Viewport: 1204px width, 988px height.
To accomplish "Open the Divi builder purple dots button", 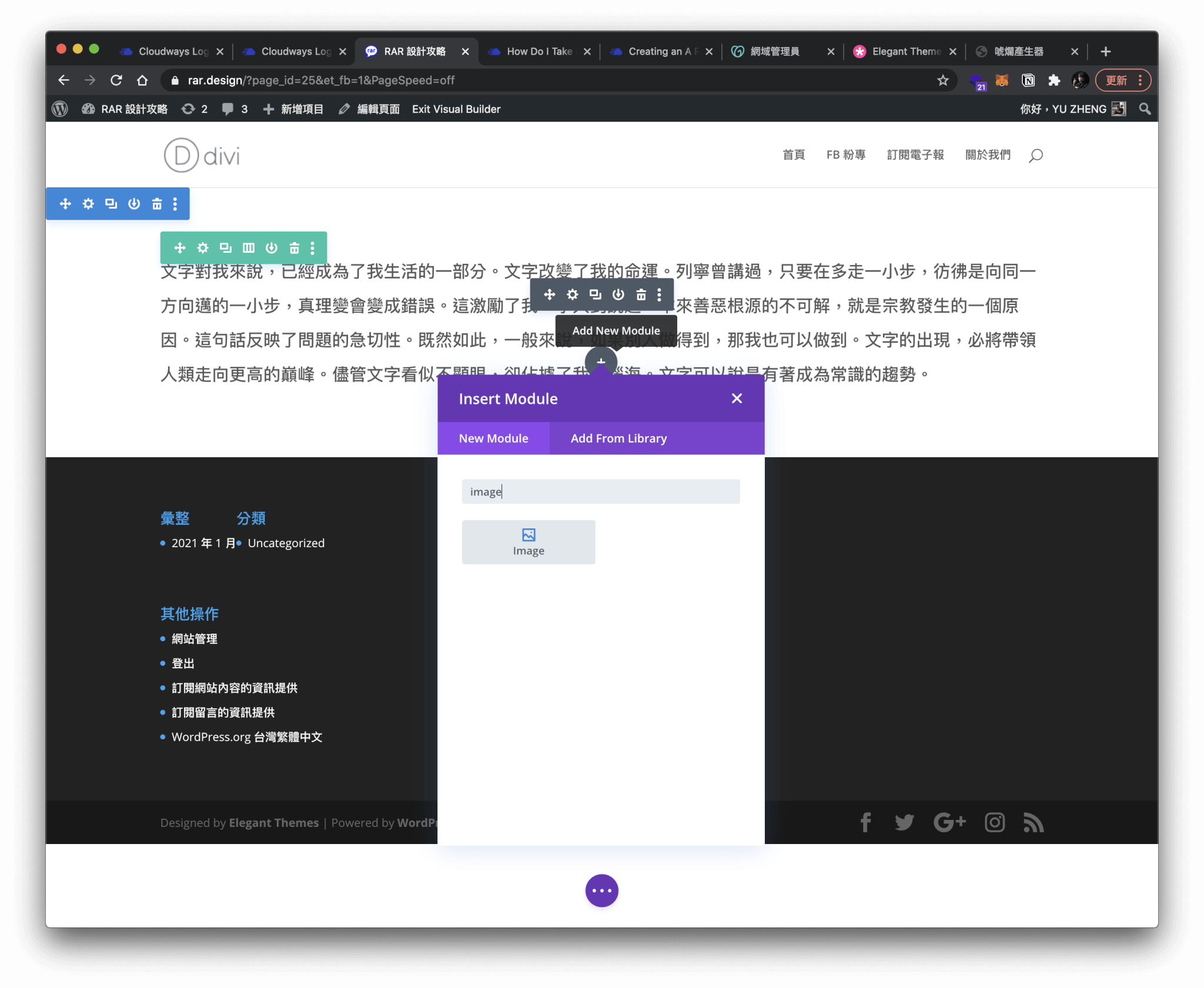I will 601,890.
